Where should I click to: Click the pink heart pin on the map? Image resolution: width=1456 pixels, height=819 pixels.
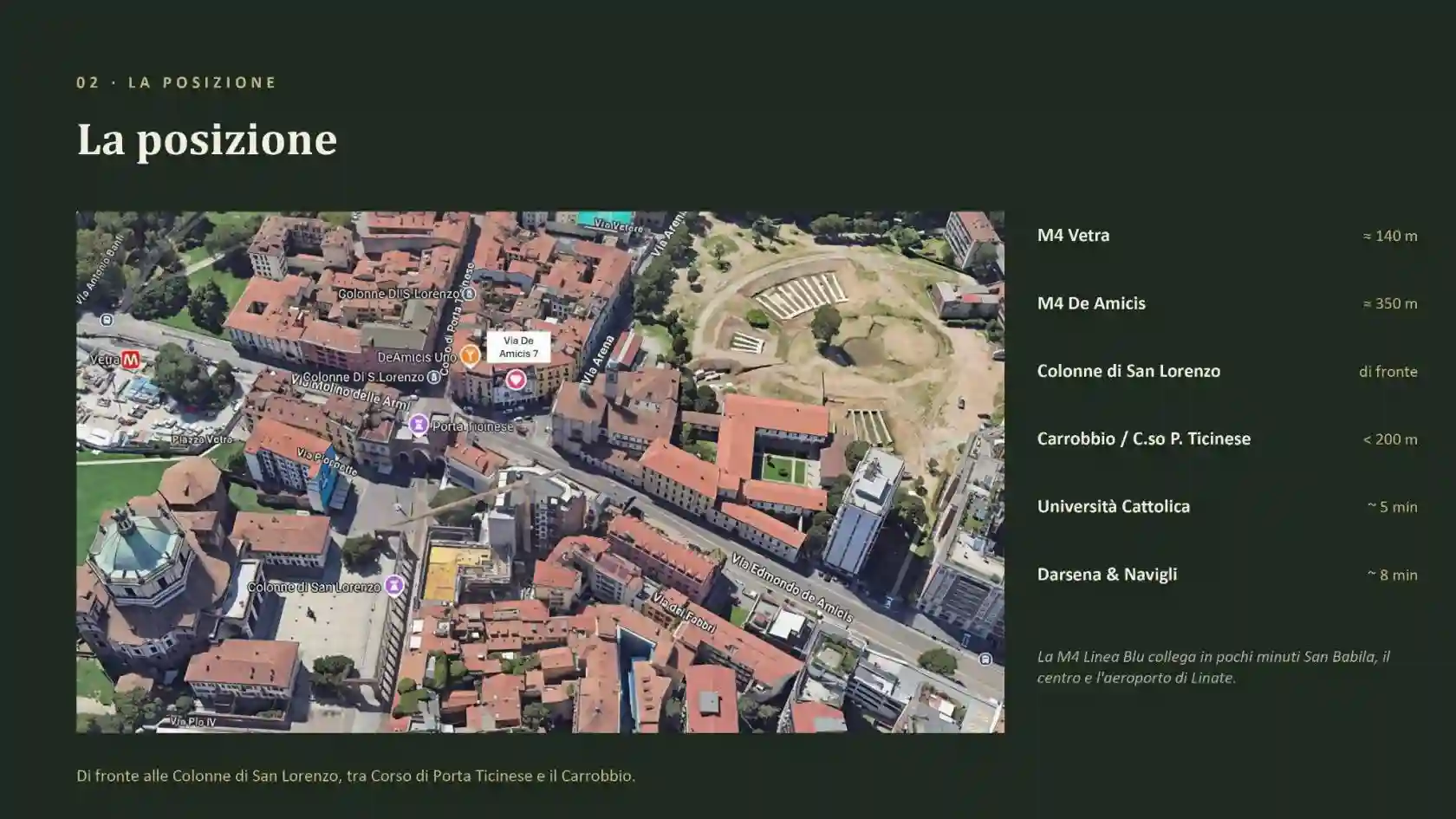tap(516, 380)
